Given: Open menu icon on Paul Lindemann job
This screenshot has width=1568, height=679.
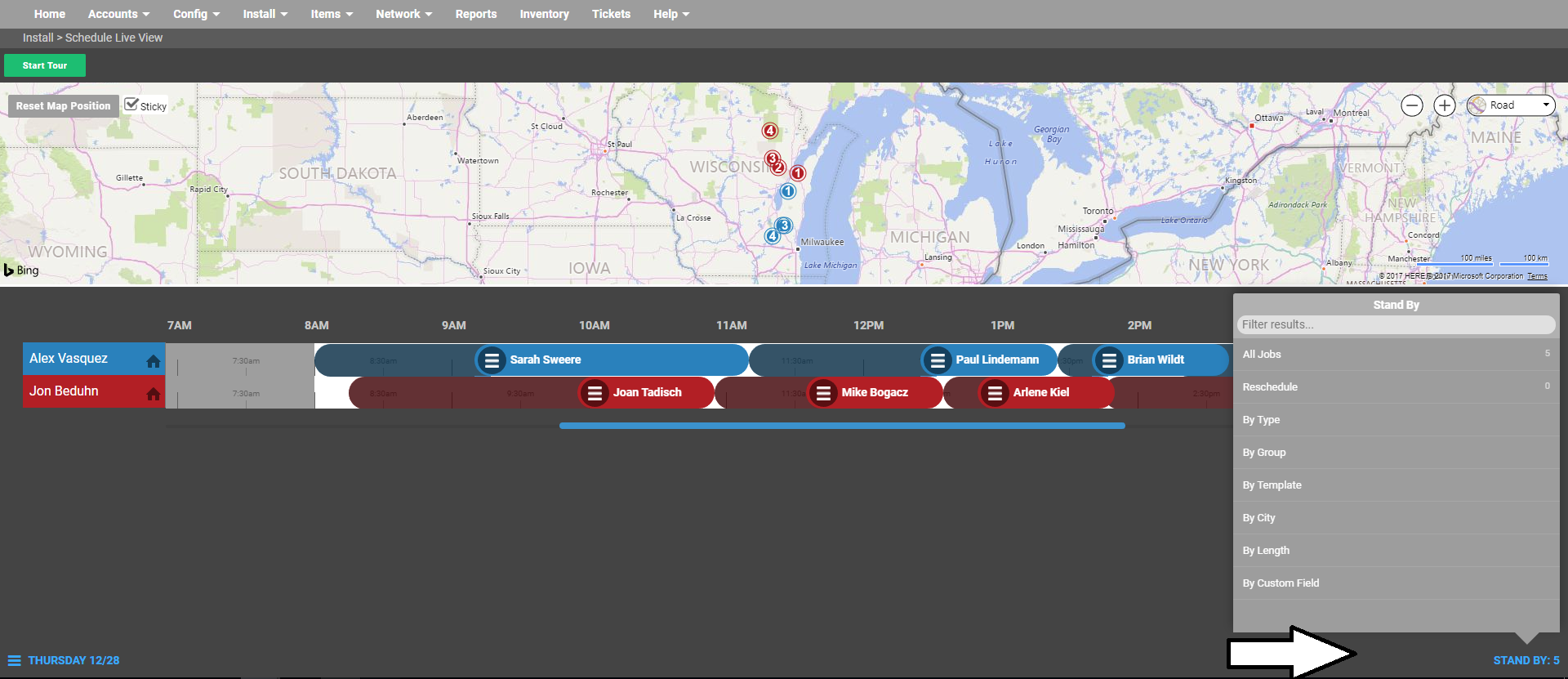Looking at the screenshot, I should pos(938,360).
